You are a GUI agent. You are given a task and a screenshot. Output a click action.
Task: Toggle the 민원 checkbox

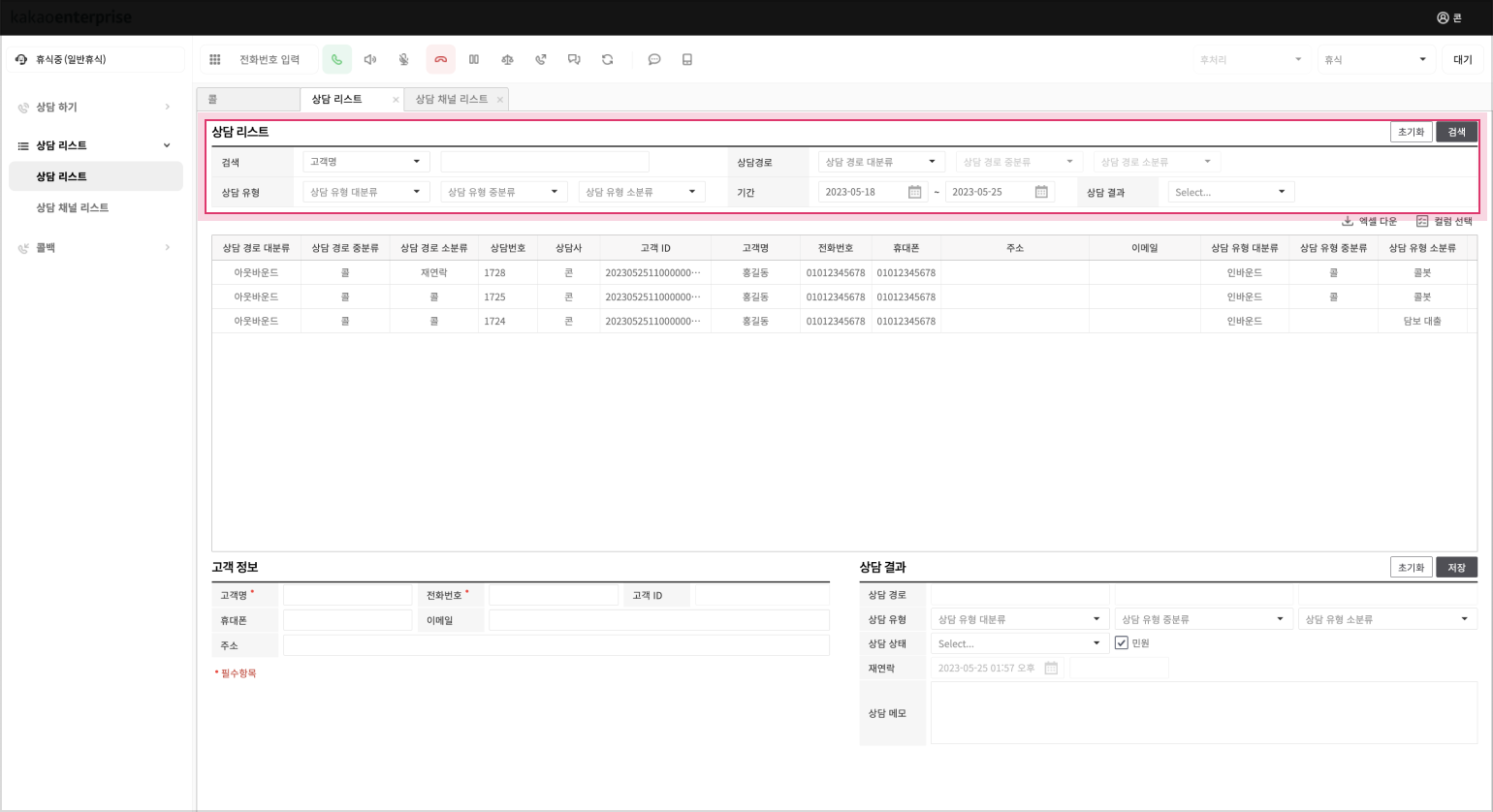point(1122,643)
